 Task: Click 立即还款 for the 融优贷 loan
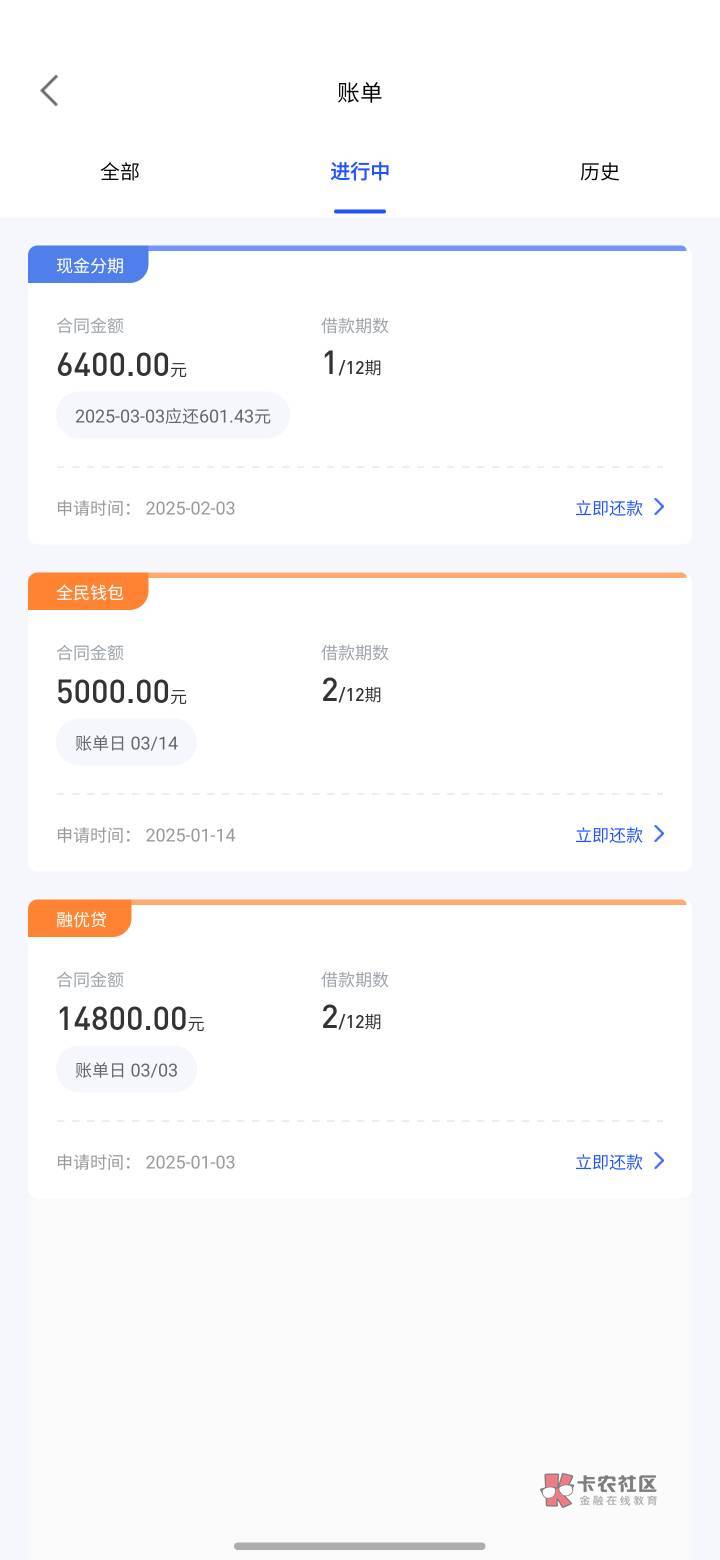pyautogui.click(x=608, y=1162)
